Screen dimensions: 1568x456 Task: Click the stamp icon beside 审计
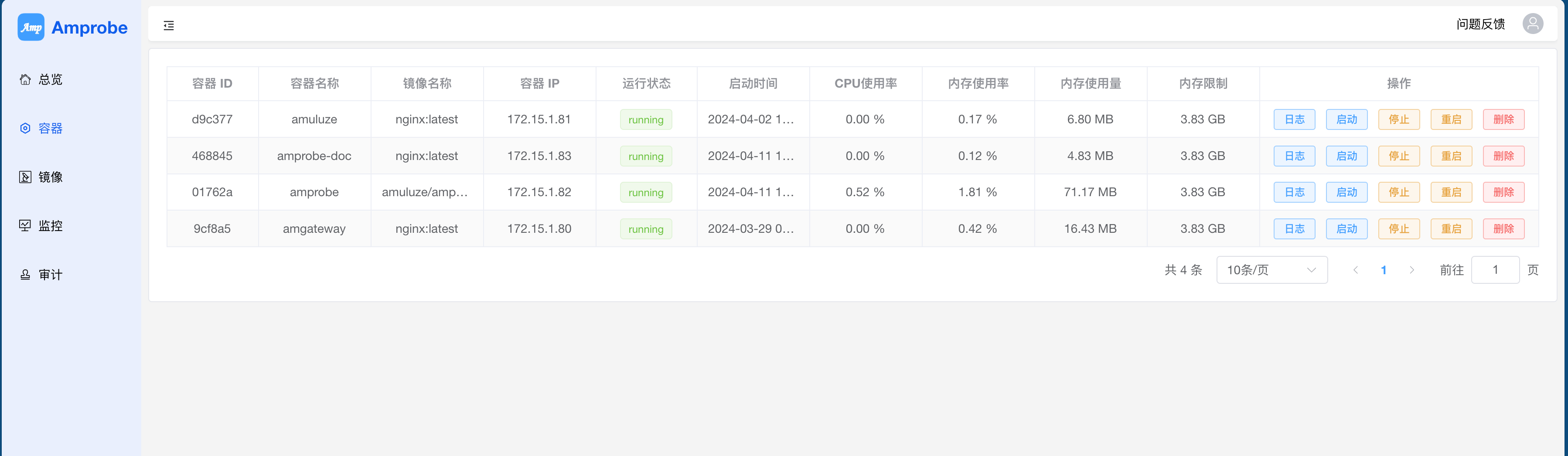point(25,275)
